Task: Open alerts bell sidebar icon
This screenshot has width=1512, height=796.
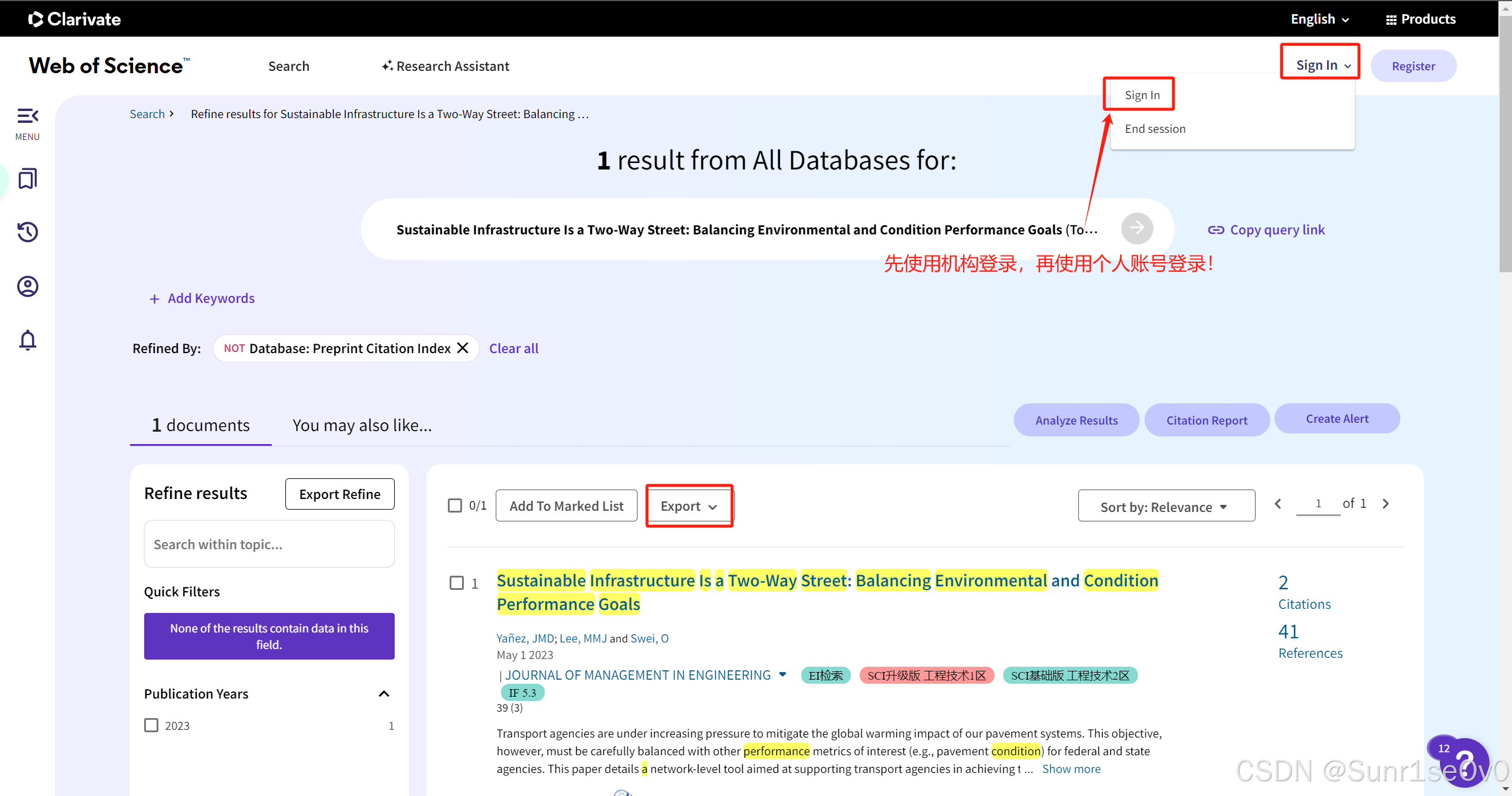Action: click(x=27, y=340)
